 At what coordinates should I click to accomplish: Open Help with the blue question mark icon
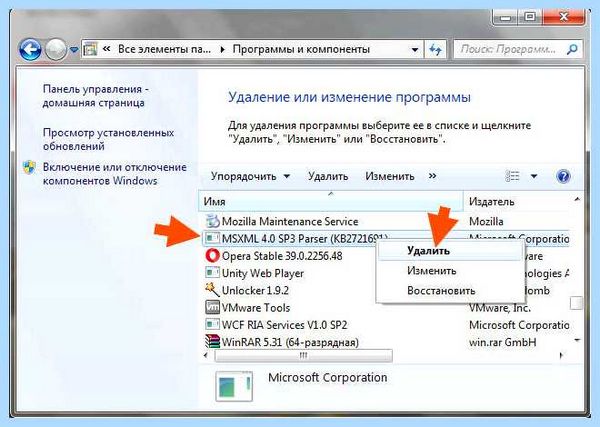[563, 176]
